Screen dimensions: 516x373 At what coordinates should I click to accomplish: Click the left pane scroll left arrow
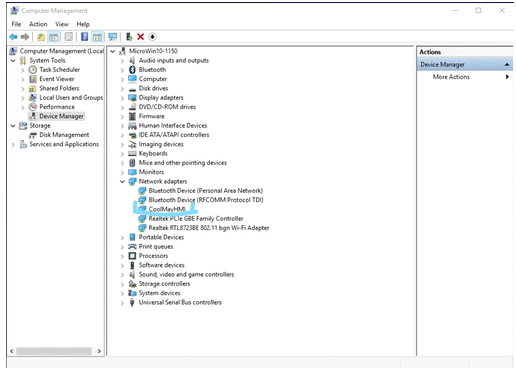pyautogui.click(x=12, y=351)
